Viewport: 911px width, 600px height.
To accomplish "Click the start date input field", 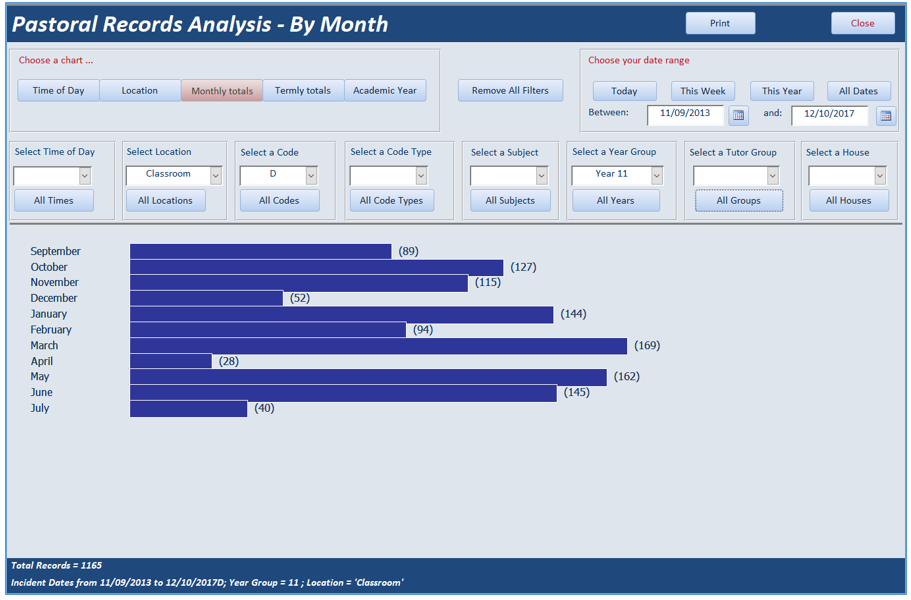I will 685,114.
